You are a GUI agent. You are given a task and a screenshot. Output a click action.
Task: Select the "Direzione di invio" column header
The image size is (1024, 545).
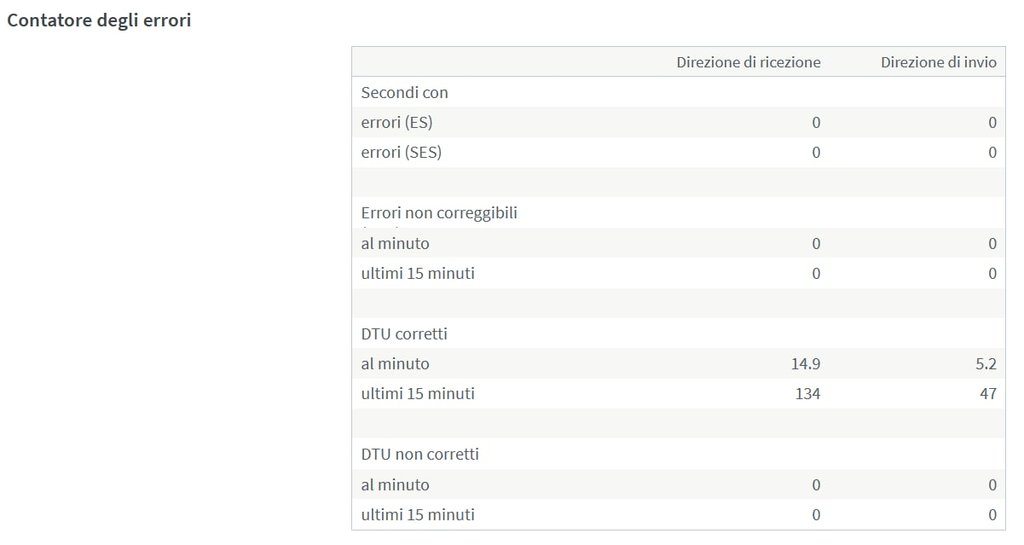pyautogui.click(x=938, y=62)
